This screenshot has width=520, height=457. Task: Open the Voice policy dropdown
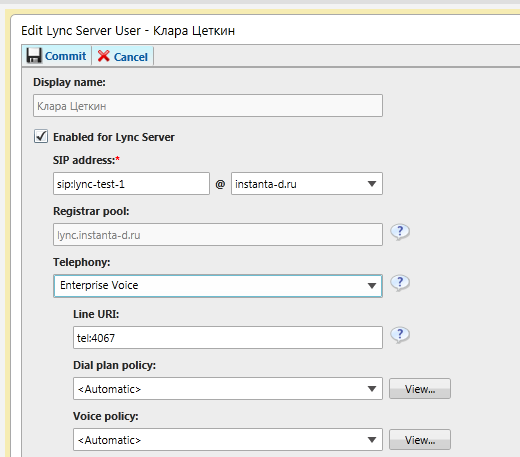(228, 440)
